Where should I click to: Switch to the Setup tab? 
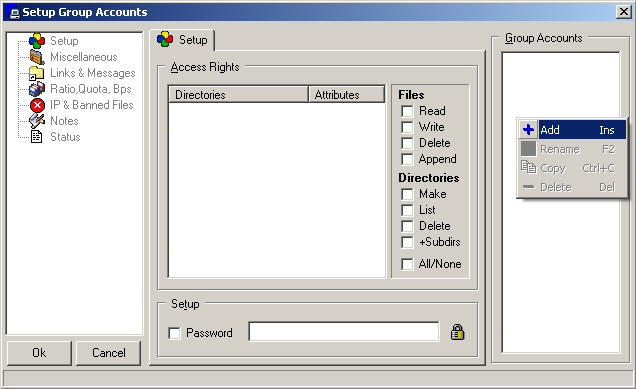tap(183, 40)
